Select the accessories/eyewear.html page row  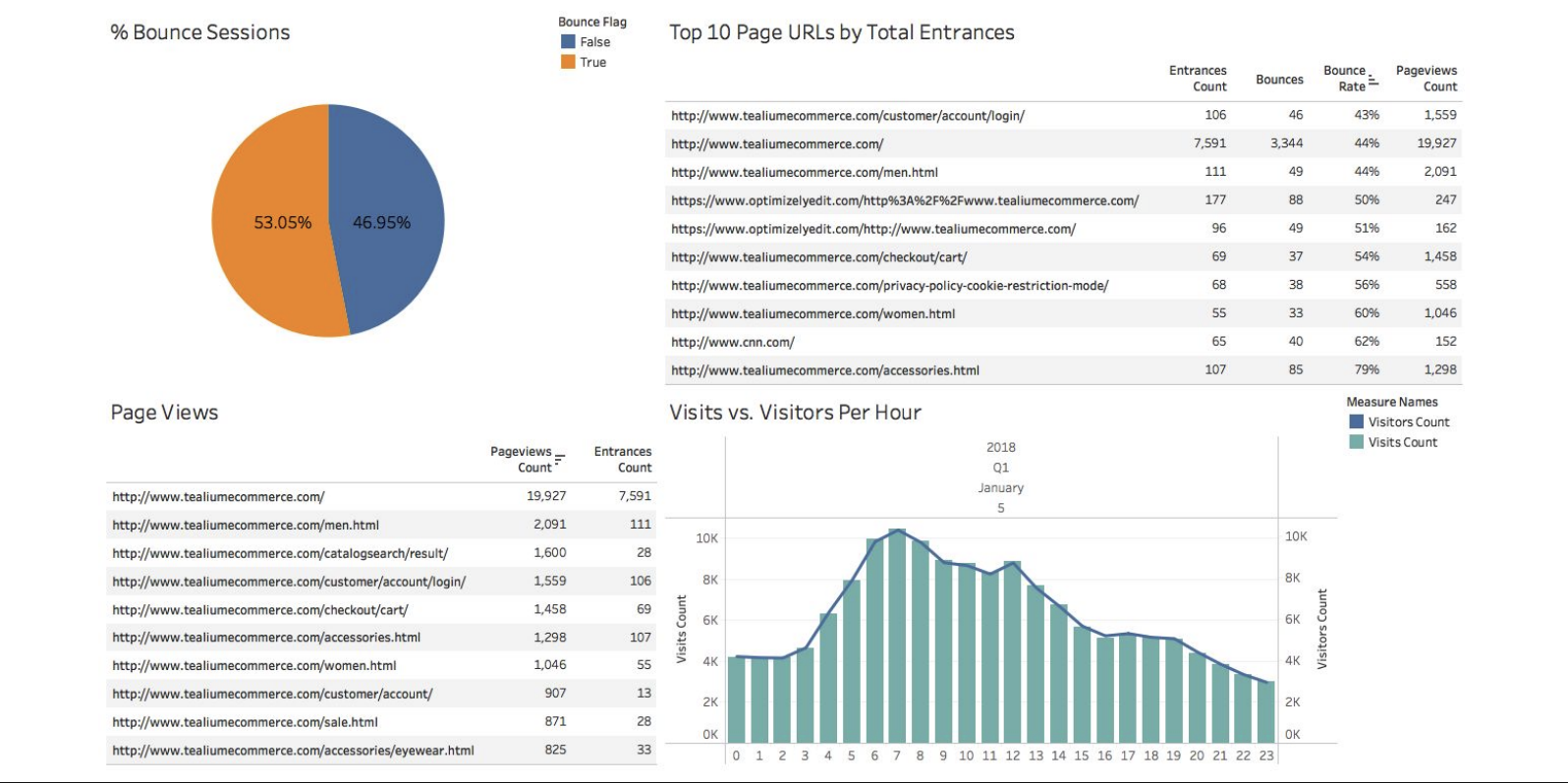tap(293, 751)
